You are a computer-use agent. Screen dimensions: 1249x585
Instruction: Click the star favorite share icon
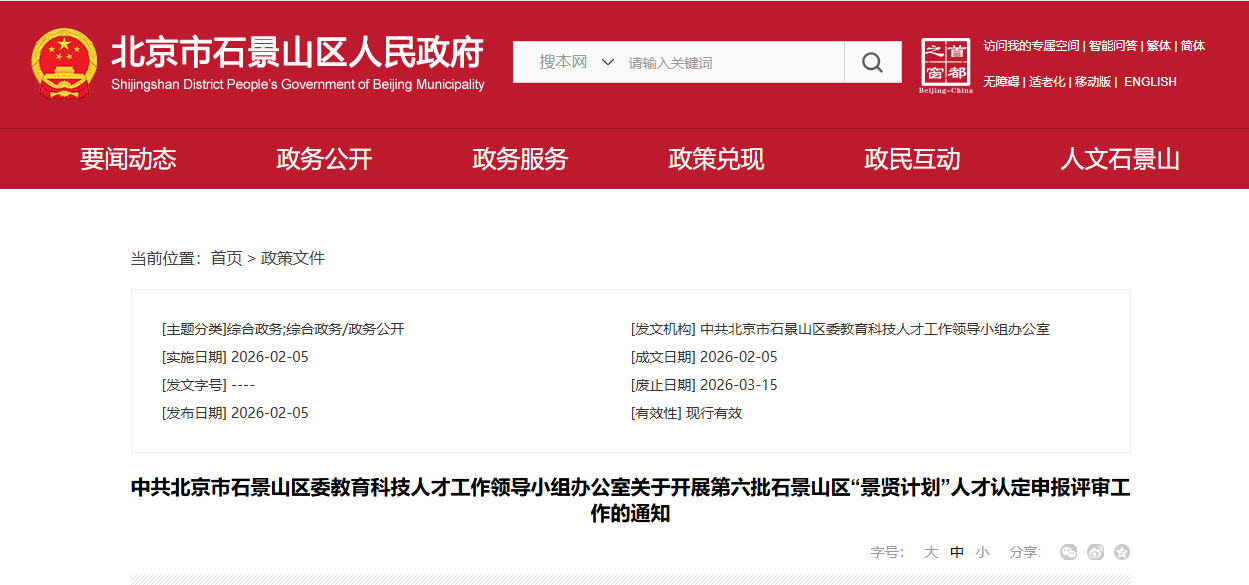tap(1122, 552)
